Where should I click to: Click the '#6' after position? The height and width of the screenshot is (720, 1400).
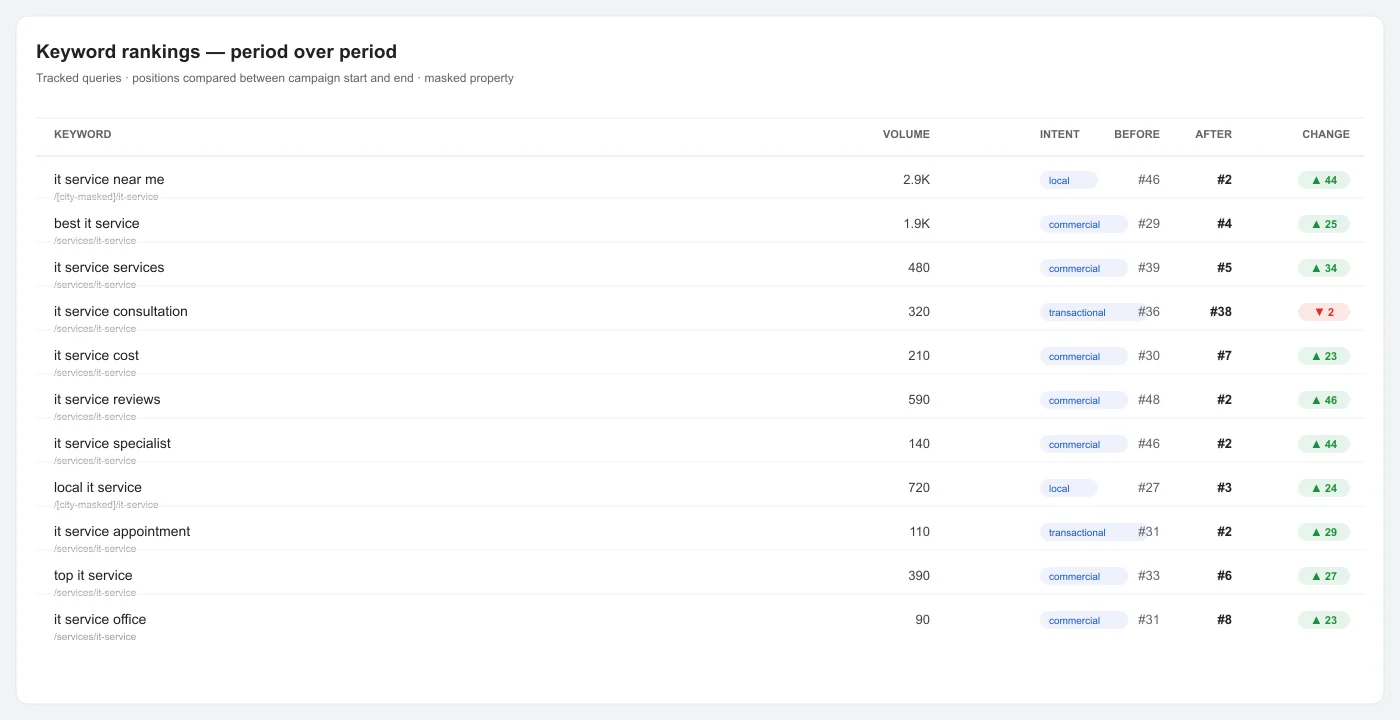click(x=1224, y=575)
